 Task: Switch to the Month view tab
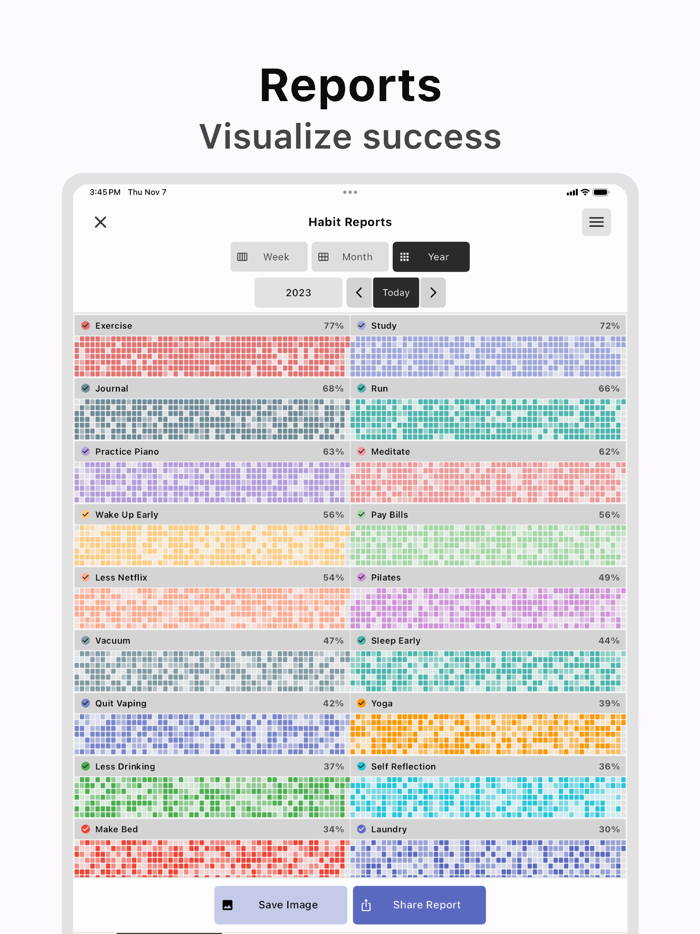tap(350, 256)
